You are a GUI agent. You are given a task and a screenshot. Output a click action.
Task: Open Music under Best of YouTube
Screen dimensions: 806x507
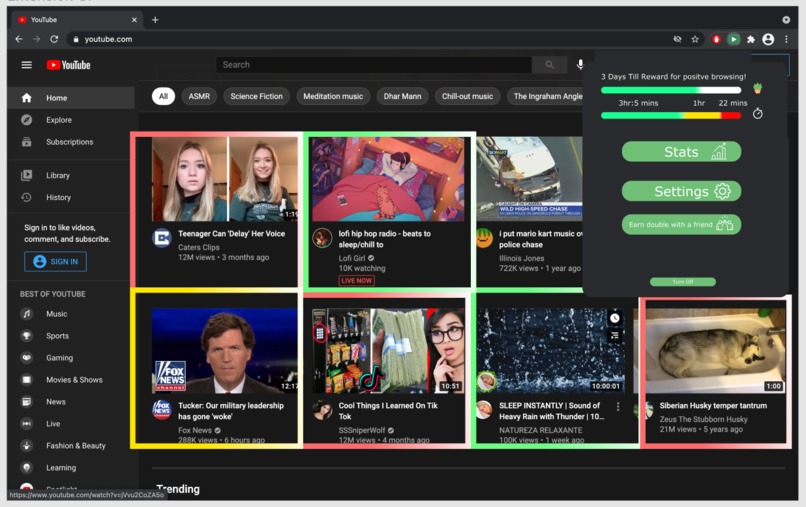tap(71, 314)
